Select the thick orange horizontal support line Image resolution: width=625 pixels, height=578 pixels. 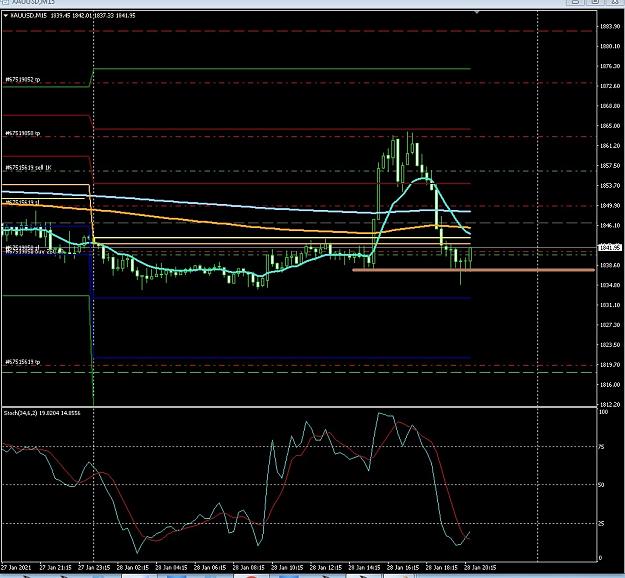(474, 270)
